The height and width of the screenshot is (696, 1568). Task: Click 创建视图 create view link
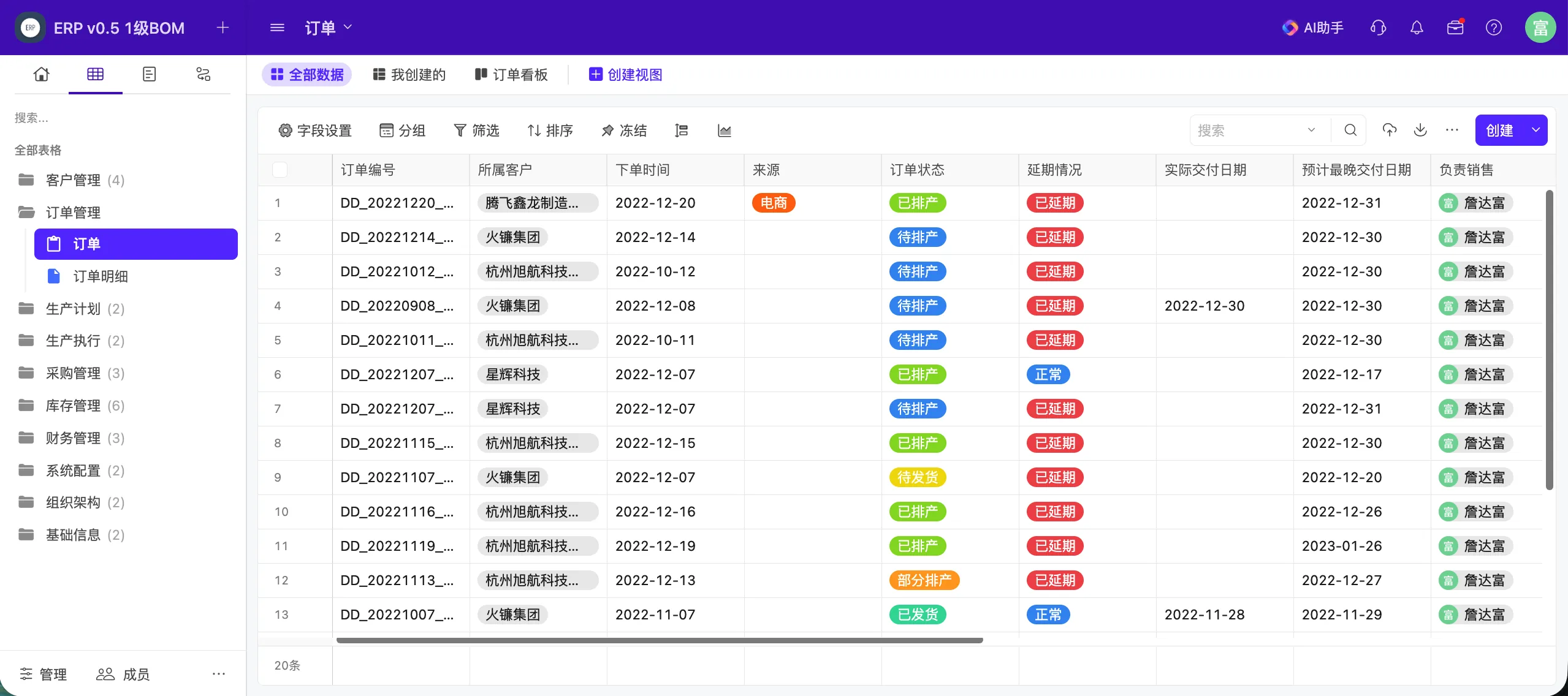click(625, 75)
